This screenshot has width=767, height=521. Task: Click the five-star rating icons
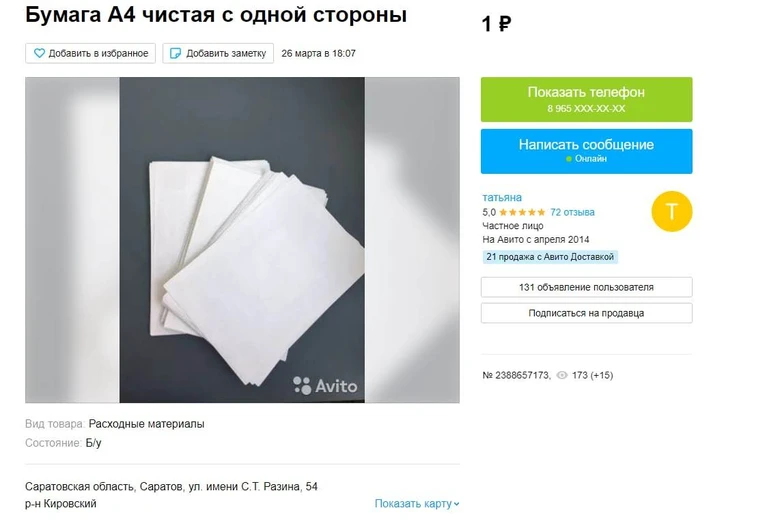(x=522, y=212)
